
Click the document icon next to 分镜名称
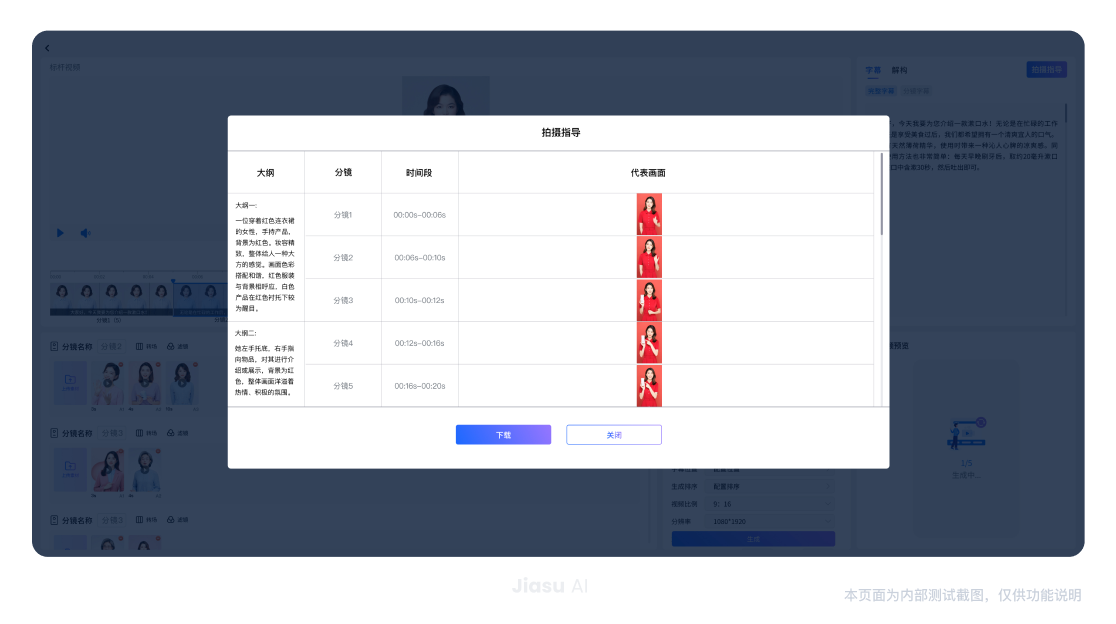[54, 346]
